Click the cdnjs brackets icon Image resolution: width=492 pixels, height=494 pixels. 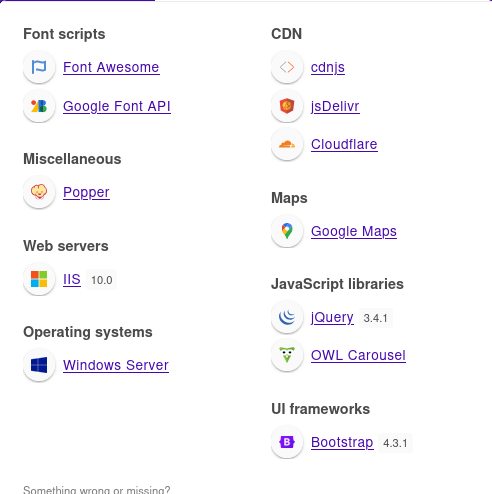287,67
